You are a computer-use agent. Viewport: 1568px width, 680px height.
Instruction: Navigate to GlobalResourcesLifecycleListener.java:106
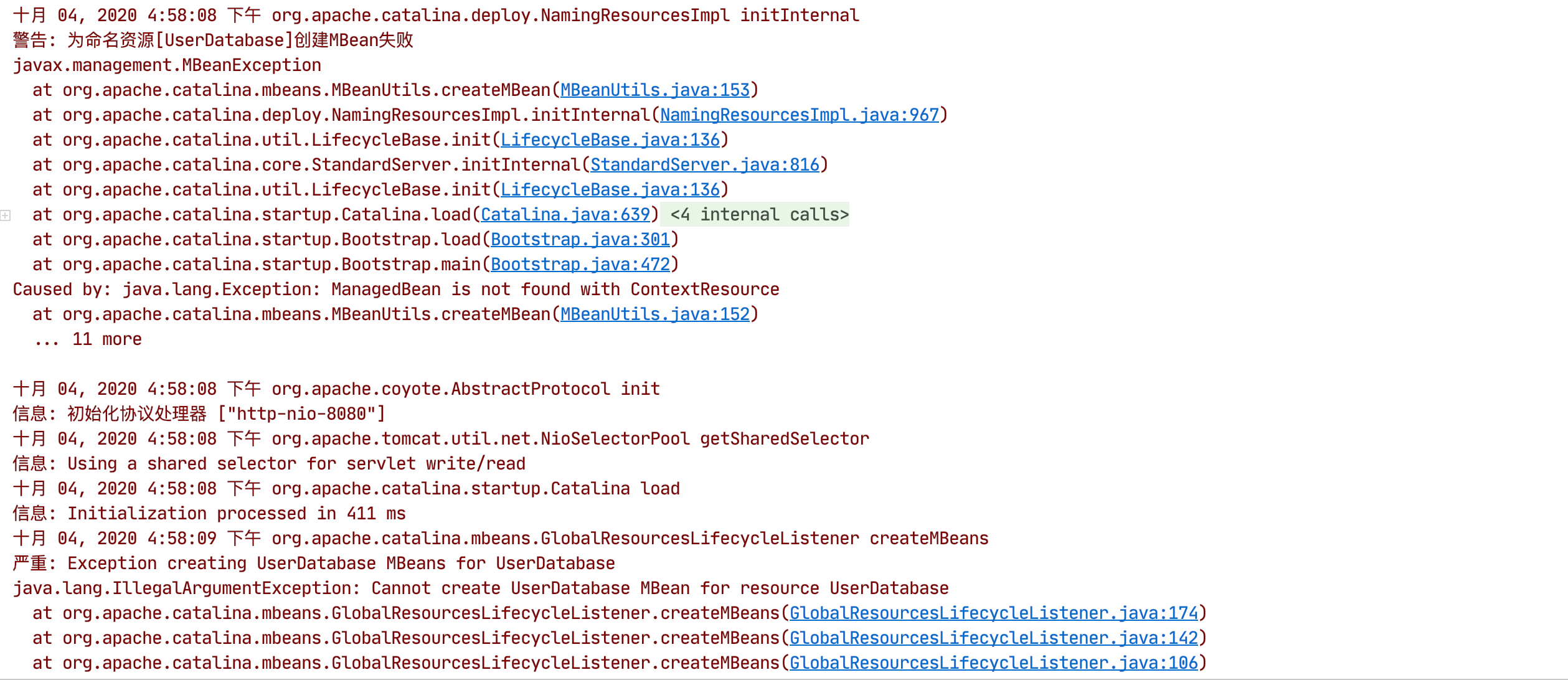click(x=993, y=663)
